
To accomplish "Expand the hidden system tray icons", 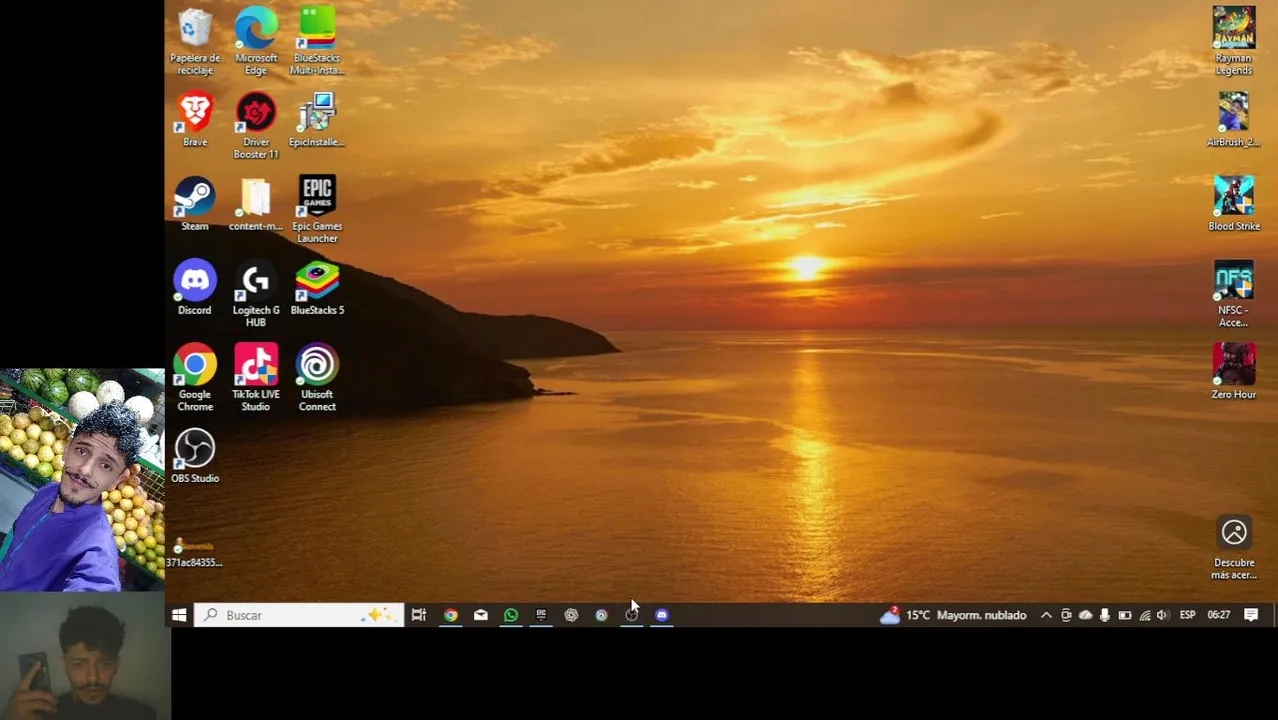I will point(1046,615).
